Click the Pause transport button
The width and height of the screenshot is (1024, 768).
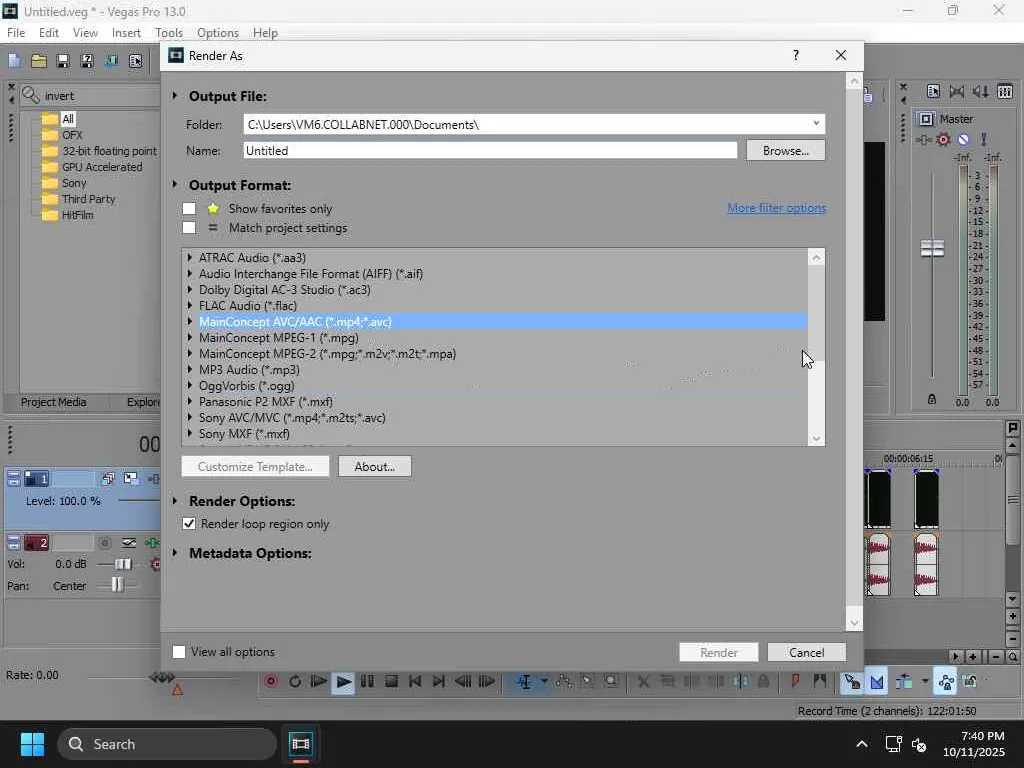367,682
